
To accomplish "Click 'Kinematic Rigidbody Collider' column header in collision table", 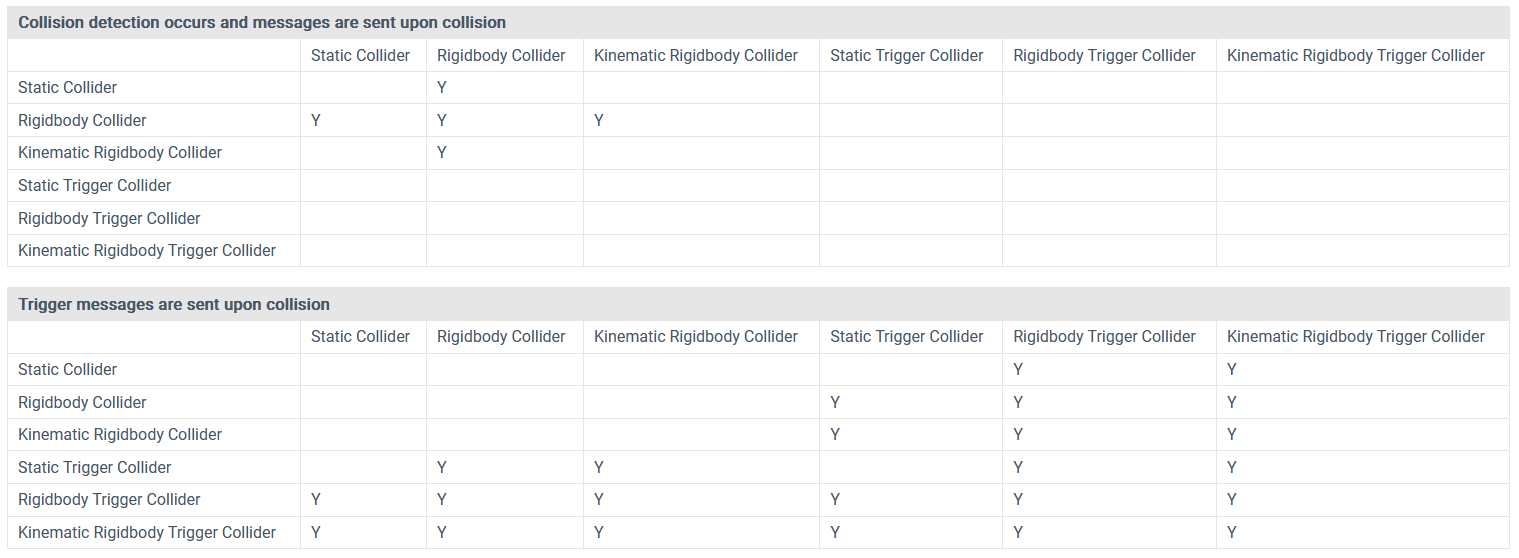I will (x=696, y=56).
